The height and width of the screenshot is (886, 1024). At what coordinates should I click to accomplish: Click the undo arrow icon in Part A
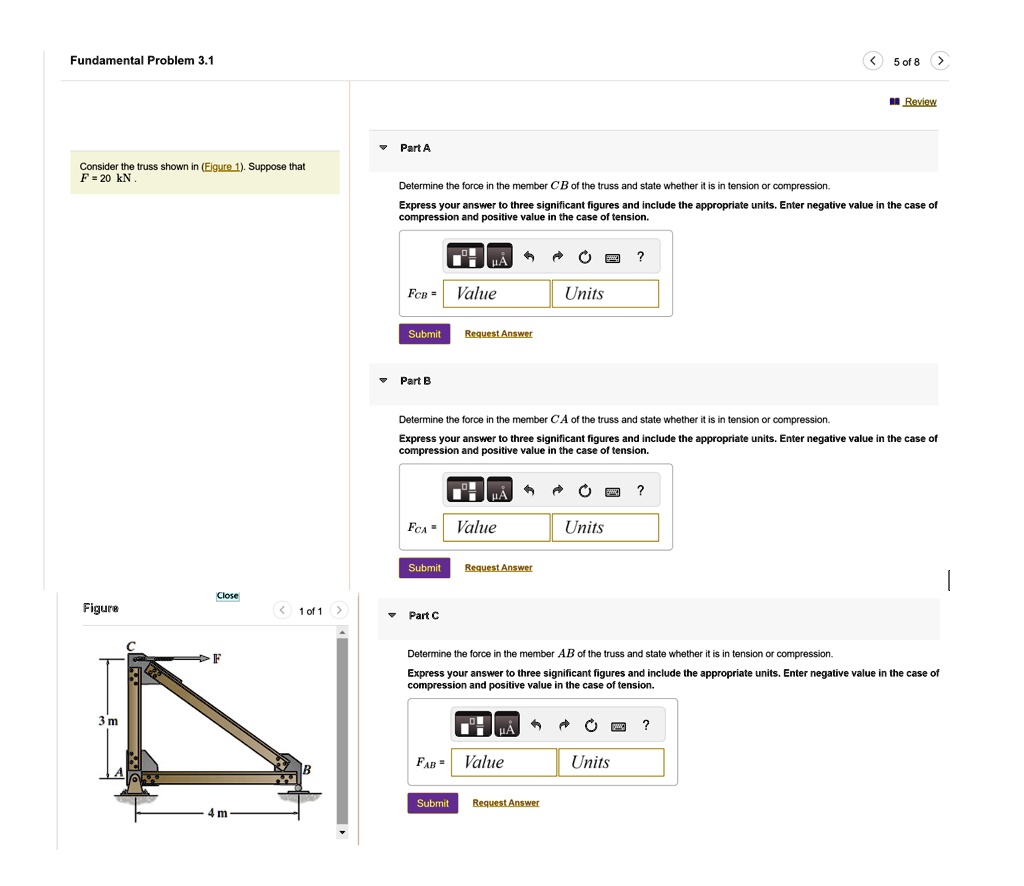click(x=529, y=256)
